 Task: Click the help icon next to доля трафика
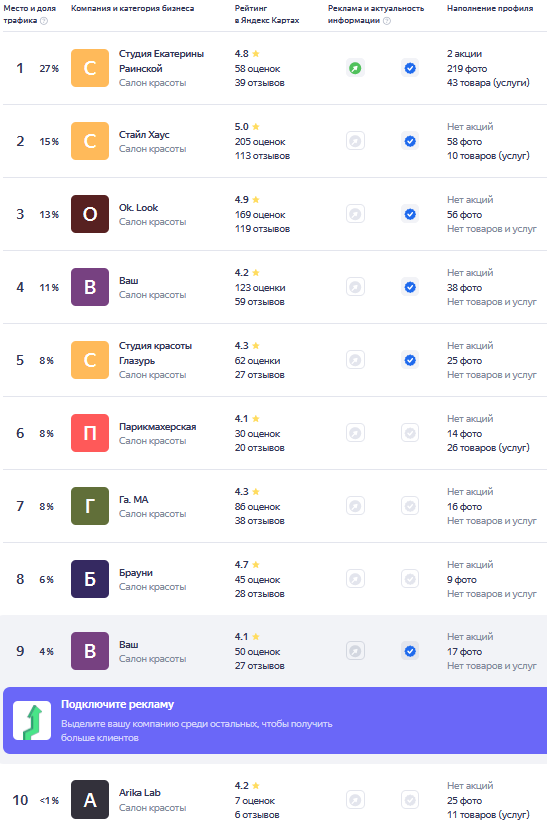coord(44,21)
